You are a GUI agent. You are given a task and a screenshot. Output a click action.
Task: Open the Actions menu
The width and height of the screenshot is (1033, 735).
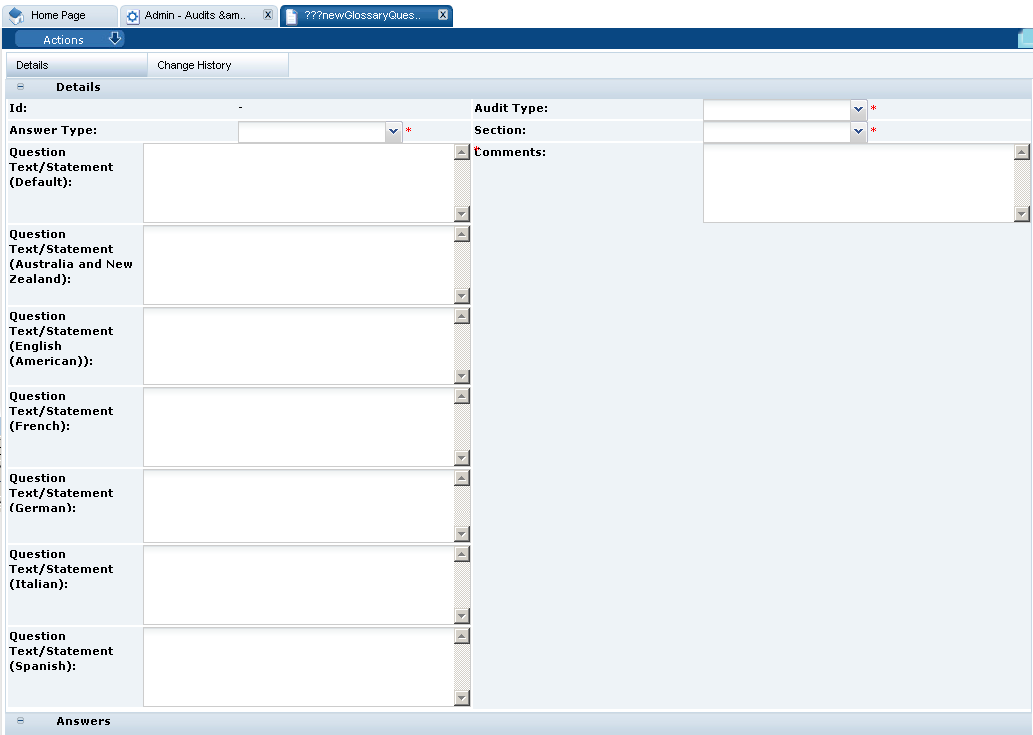coord(64,39)
